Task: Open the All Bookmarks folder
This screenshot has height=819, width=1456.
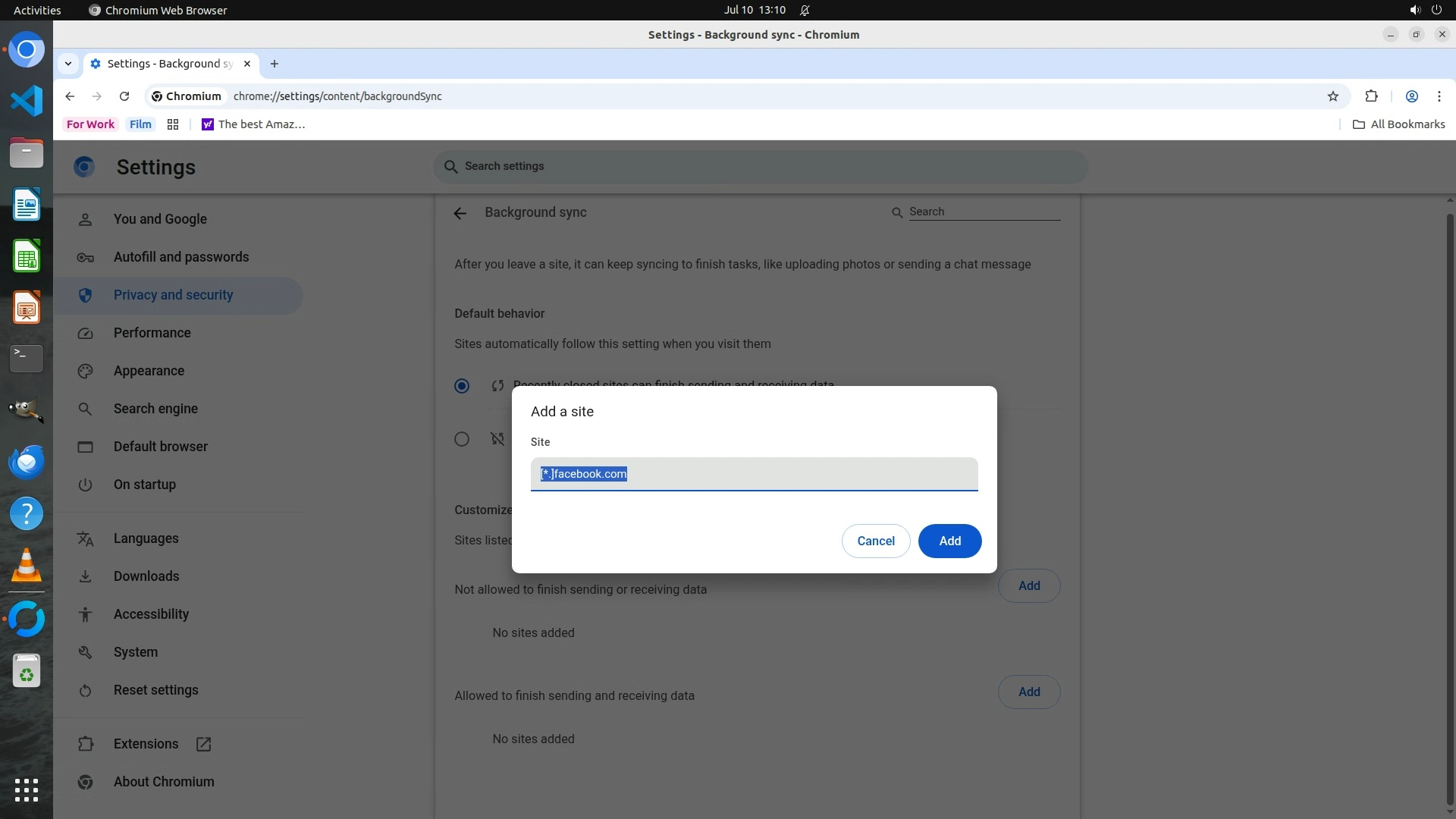Action: (x=1399, y=124)
